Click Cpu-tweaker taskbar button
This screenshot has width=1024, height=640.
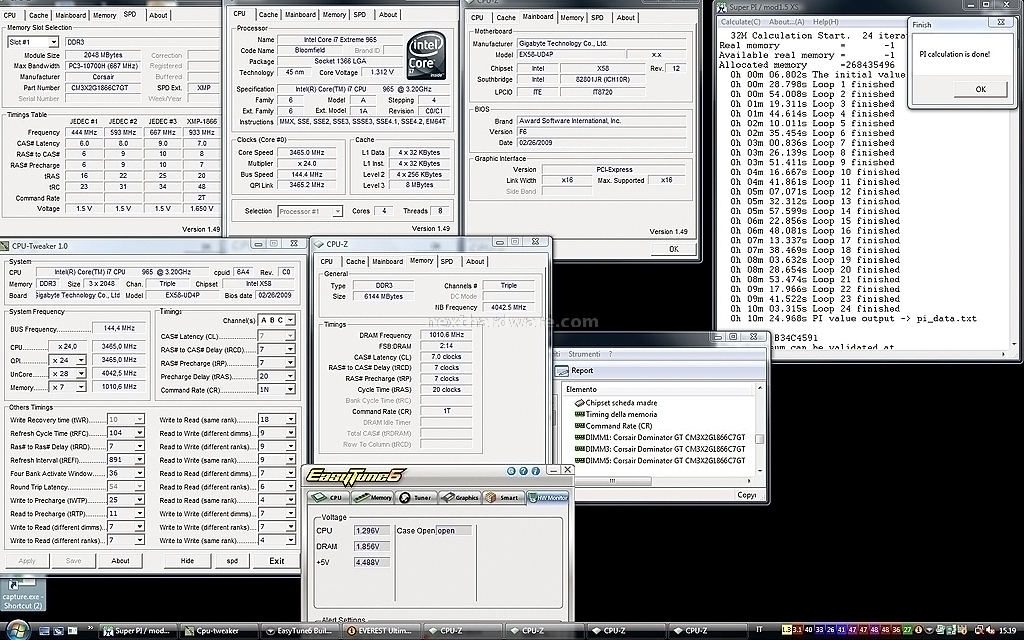point(218,631)
